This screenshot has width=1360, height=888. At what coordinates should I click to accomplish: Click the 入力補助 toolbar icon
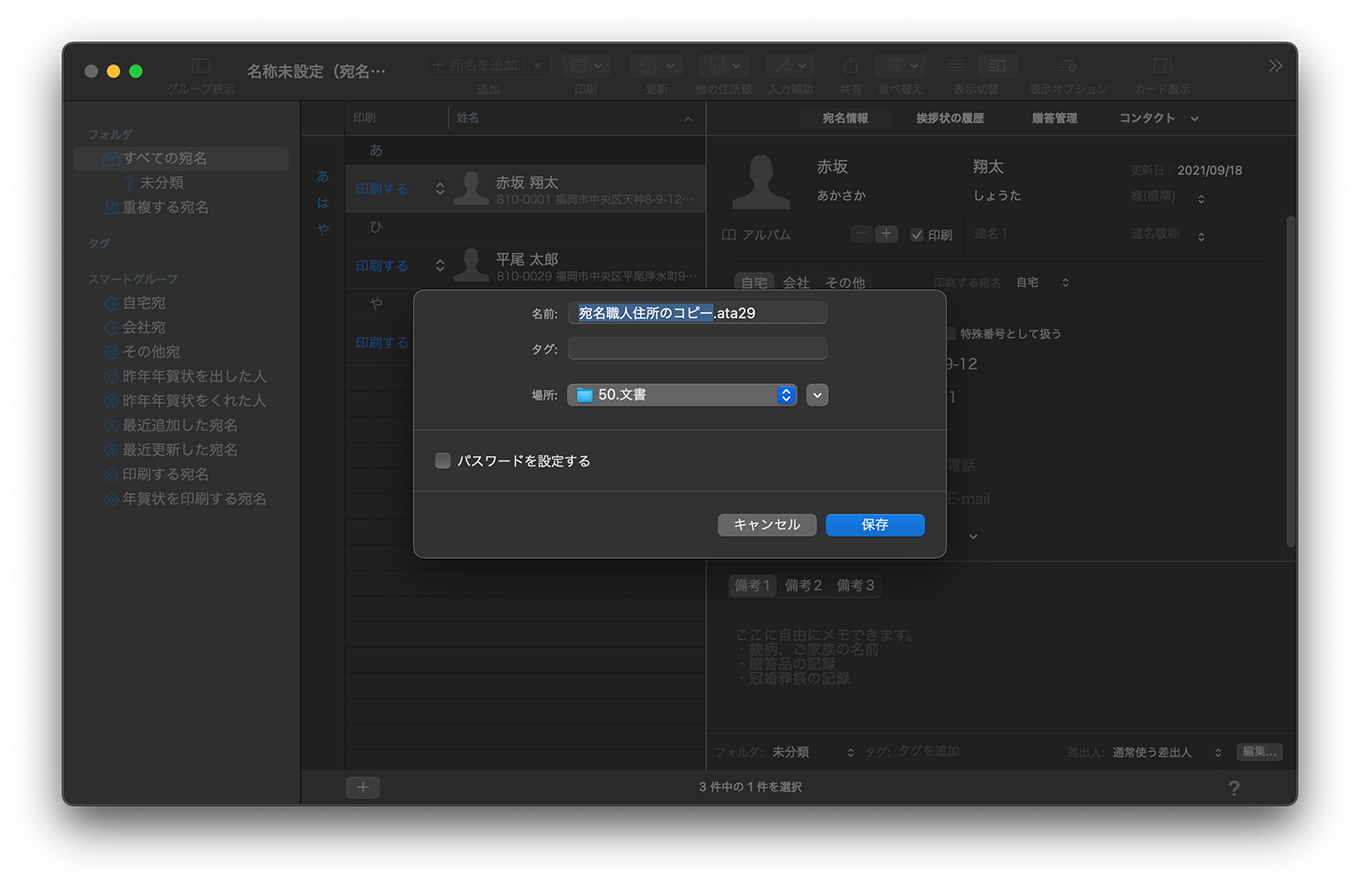tap(790, 65)
